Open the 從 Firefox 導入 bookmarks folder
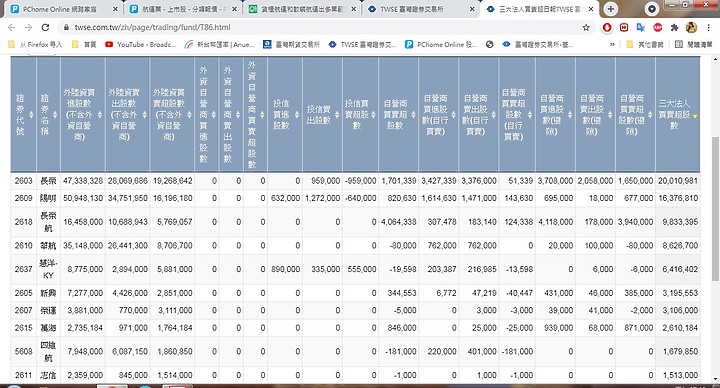 pyautogui.click(x=35, y=45)
